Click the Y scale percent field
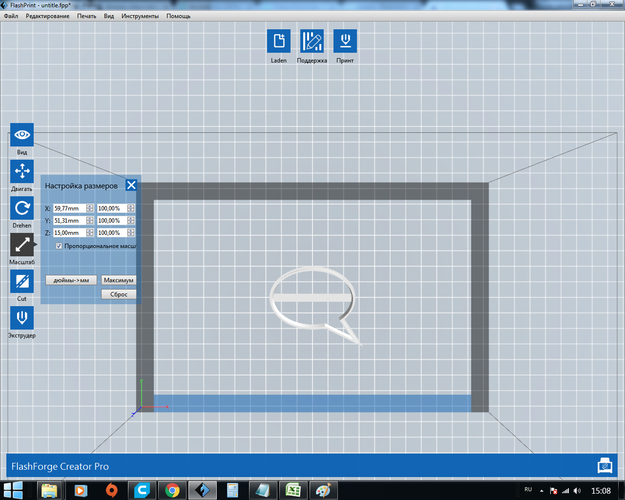 tap(112, 220)
